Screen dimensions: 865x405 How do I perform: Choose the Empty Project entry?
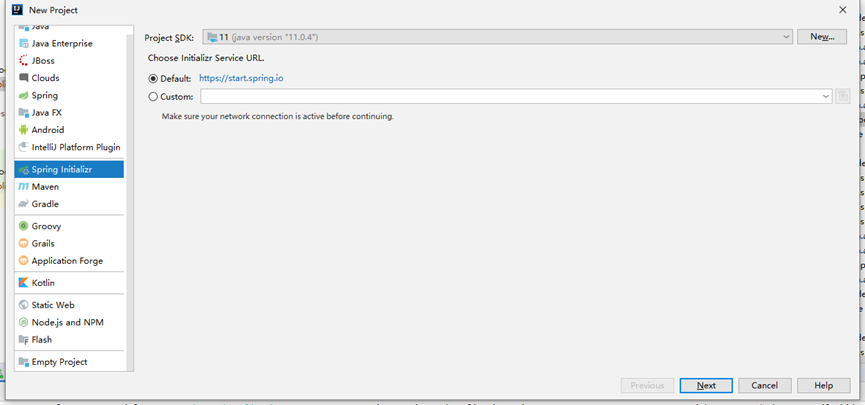tap(60, 362)
